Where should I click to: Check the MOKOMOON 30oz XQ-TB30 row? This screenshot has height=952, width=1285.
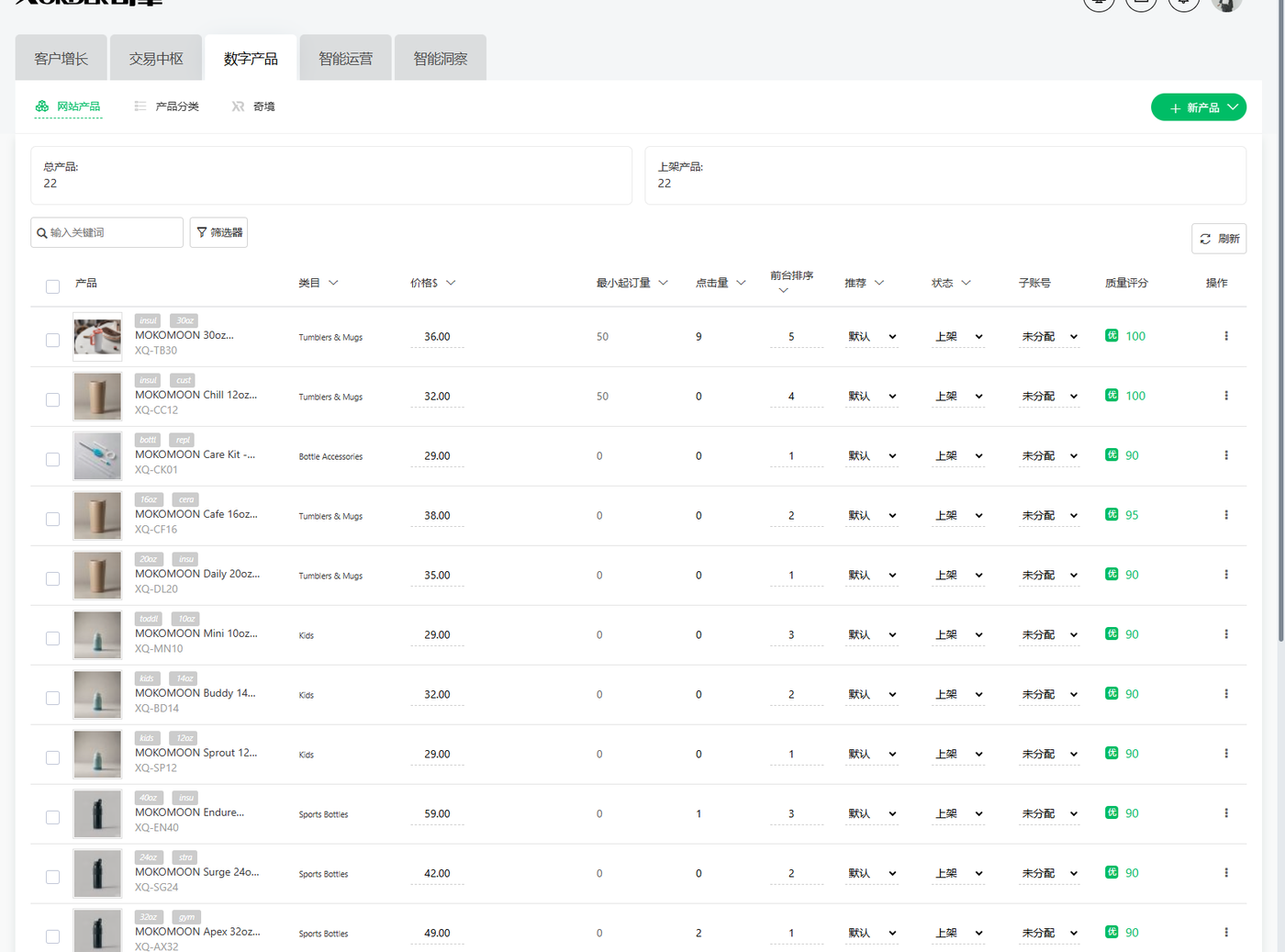(x=53, y=340)
